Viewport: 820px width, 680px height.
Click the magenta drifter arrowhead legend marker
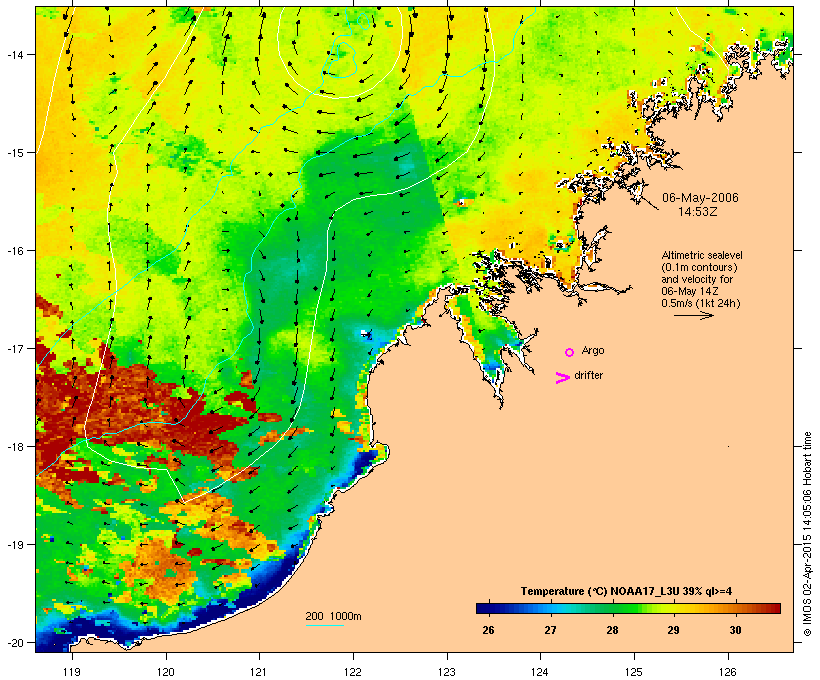click(562, 378)
